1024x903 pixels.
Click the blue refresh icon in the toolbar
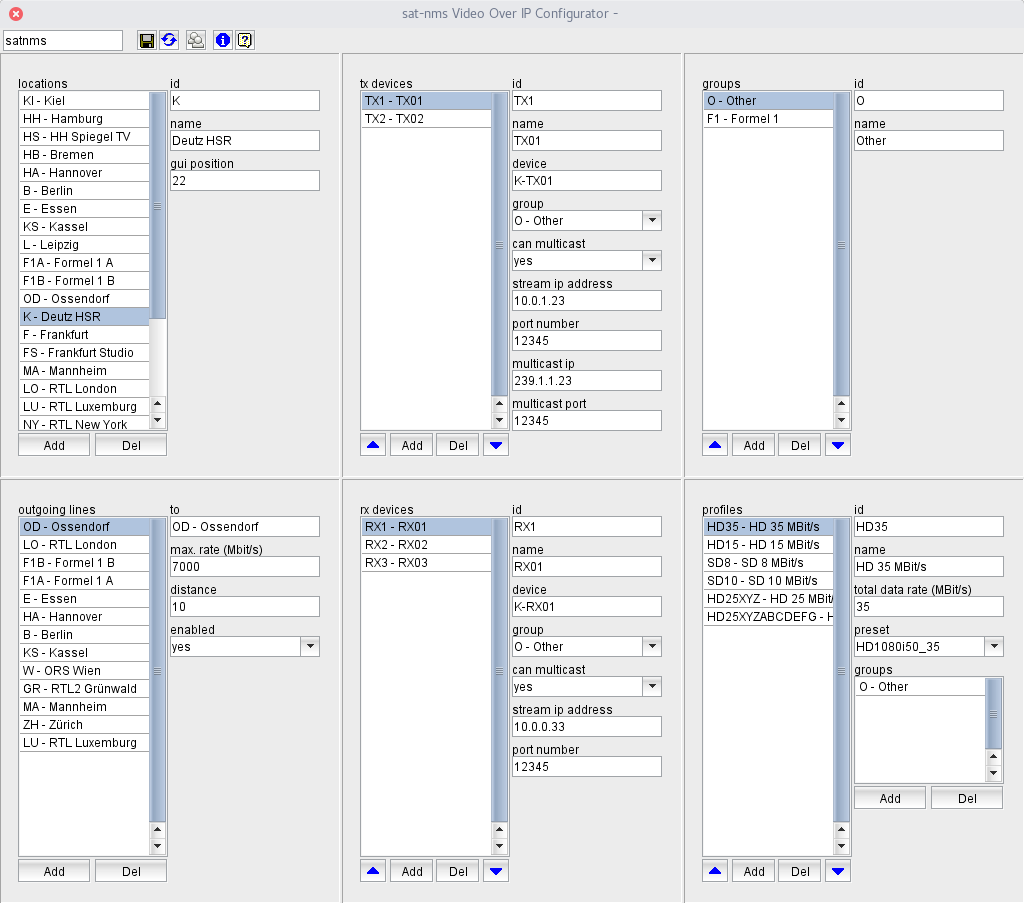[168, 40]
